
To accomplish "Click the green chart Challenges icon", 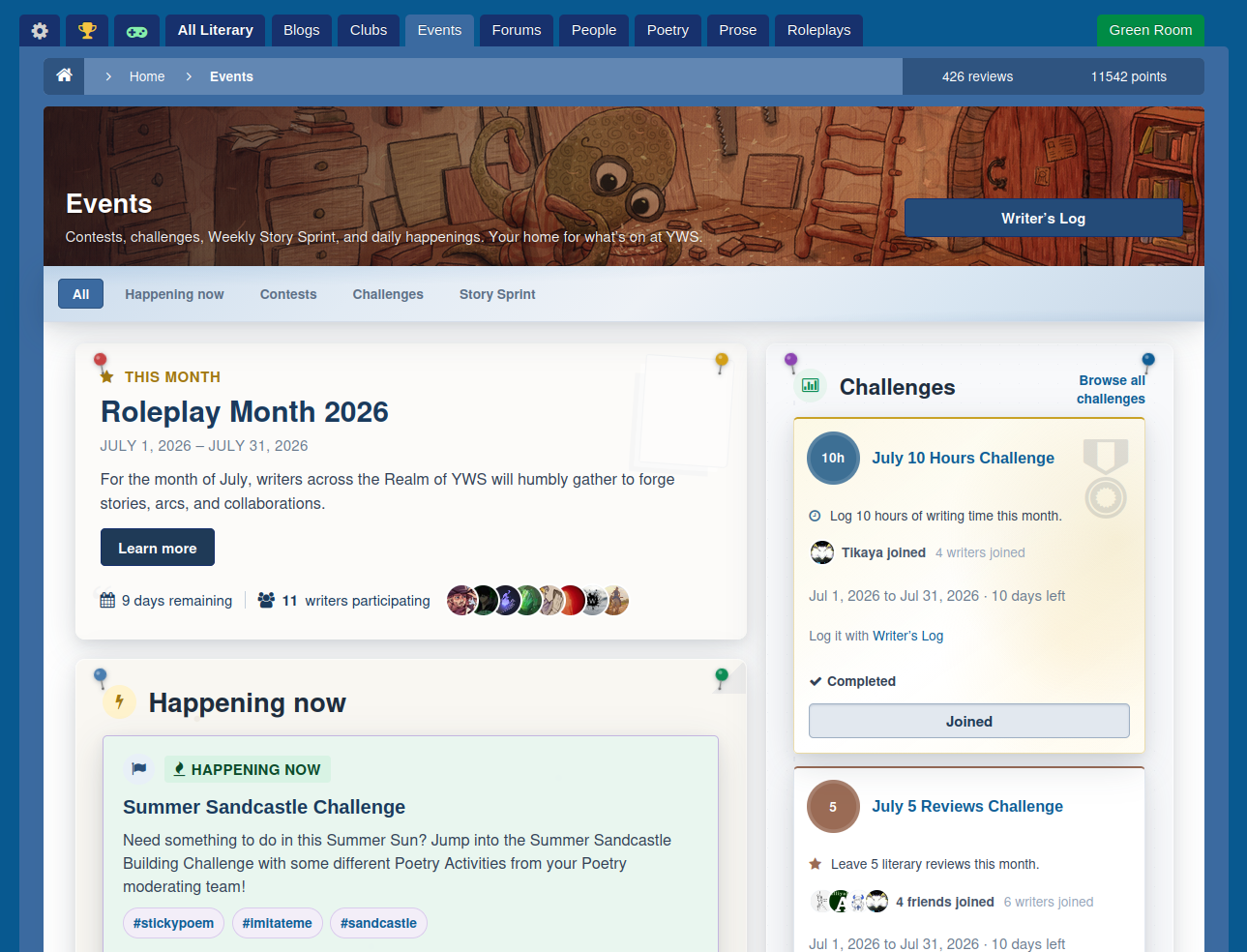I will (811, 385).
